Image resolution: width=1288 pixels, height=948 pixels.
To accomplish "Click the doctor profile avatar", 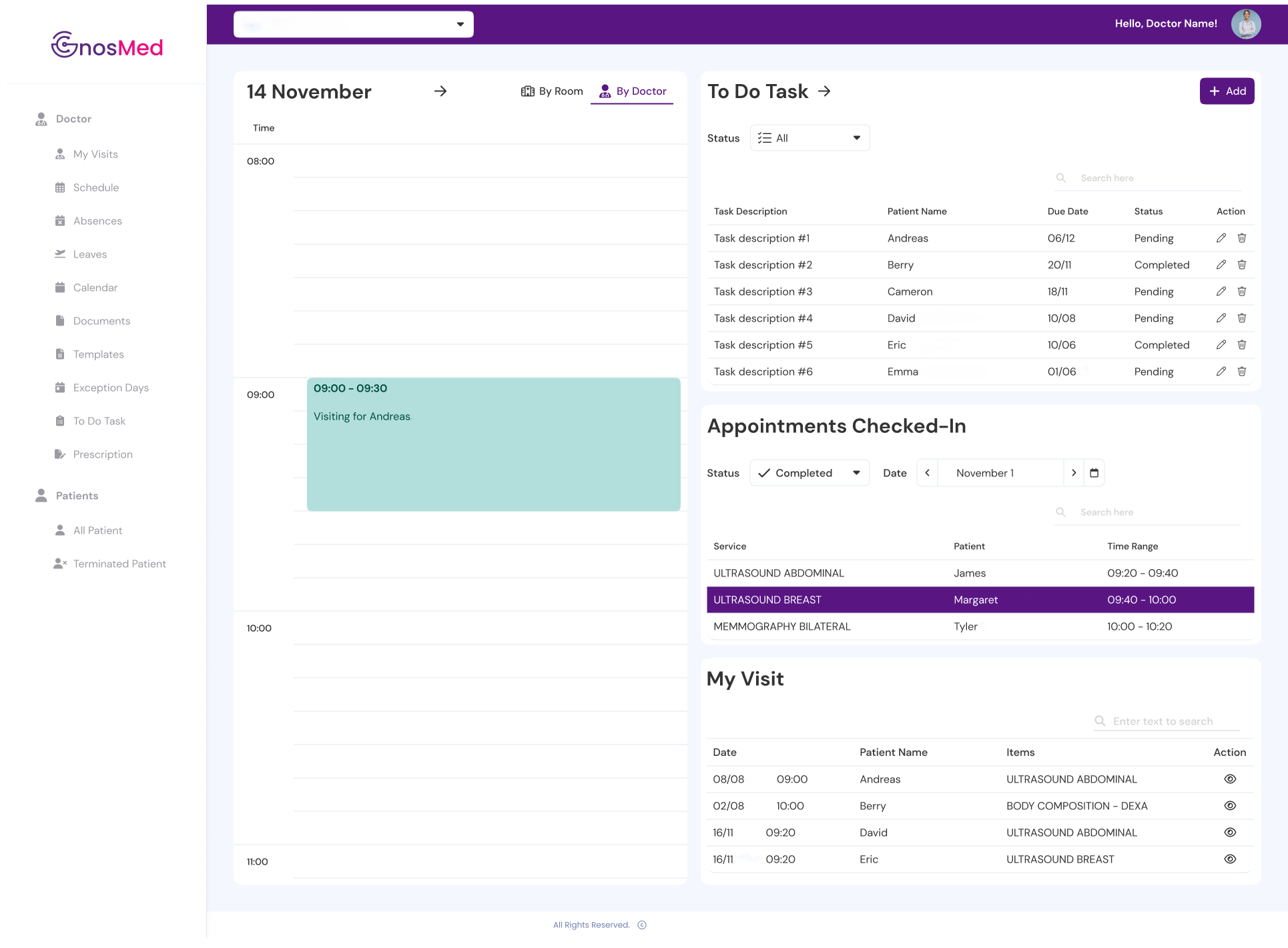I will pos(1245,24).
